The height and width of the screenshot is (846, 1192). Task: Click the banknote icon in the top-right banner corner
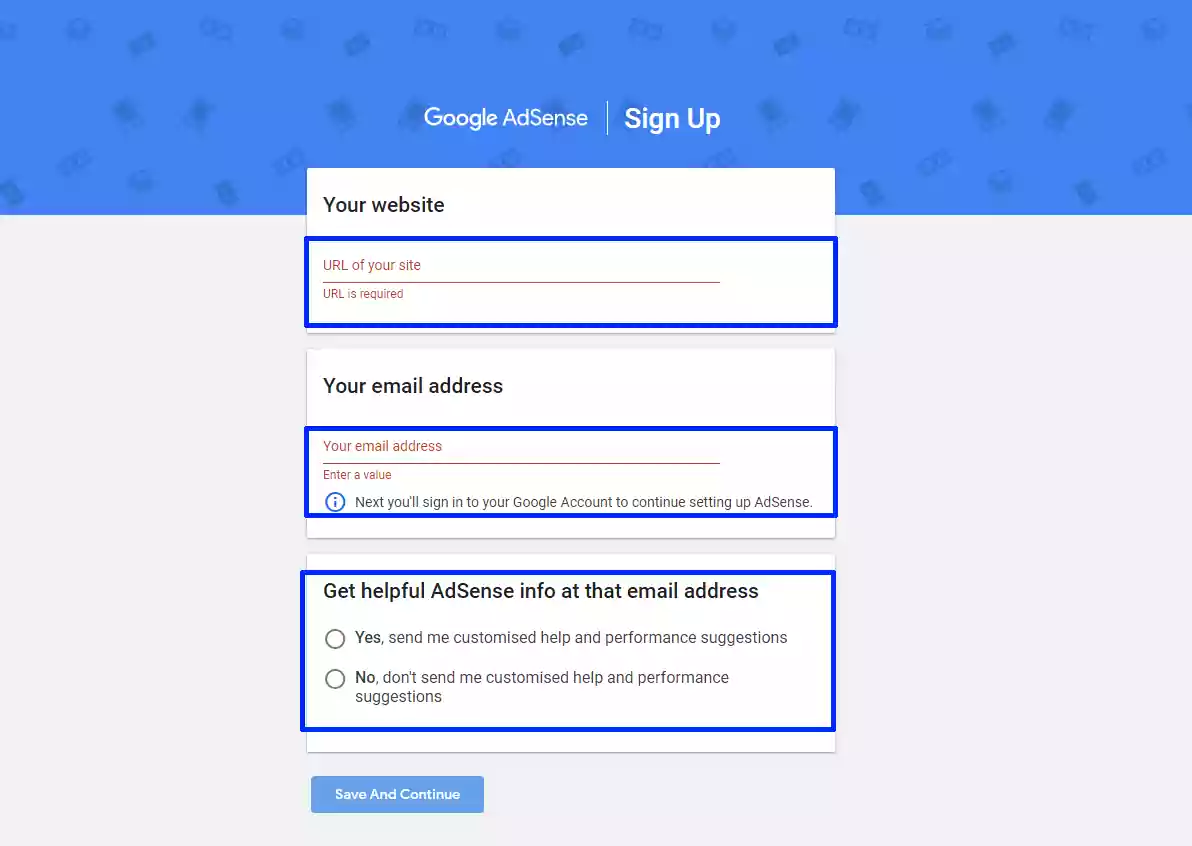click(x=1155, y=29)
